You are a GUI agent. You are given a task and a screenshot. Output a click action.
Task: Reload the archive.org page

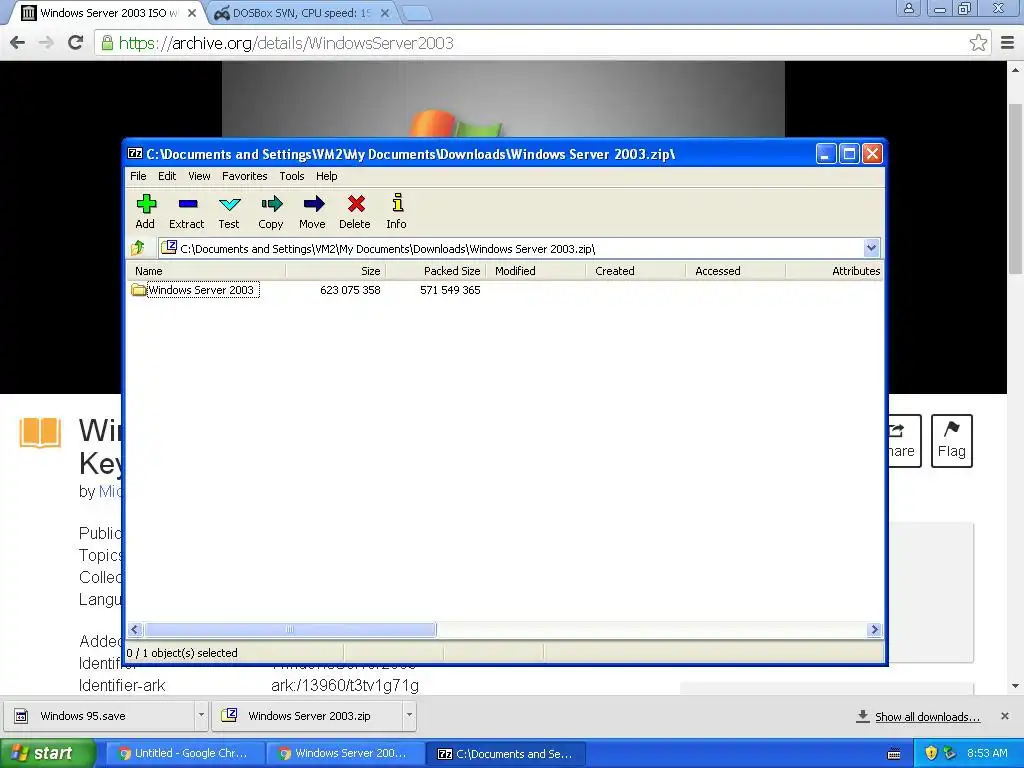[x=75, y=43]
